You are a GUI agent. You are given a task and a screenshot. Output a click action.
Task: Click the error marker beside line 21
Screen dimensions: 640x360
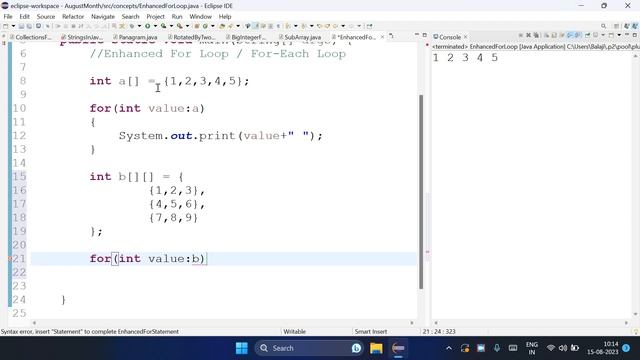10,259
